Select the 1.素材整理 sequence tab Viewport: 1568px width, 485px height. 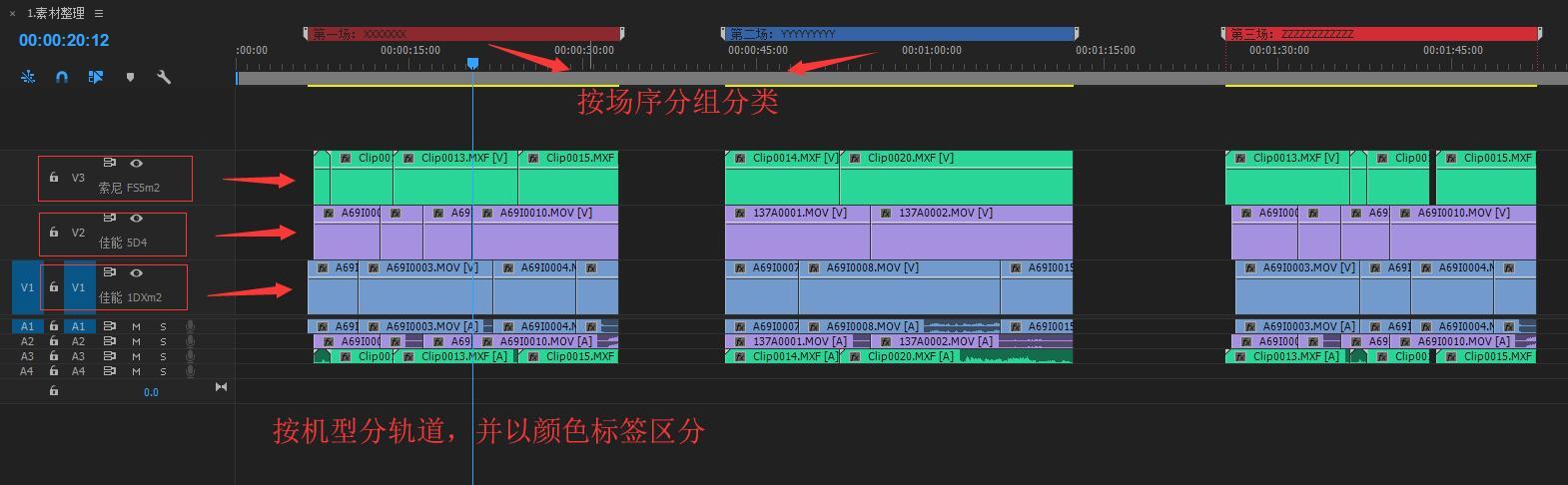pyautogui.click(x=55, y=13)
